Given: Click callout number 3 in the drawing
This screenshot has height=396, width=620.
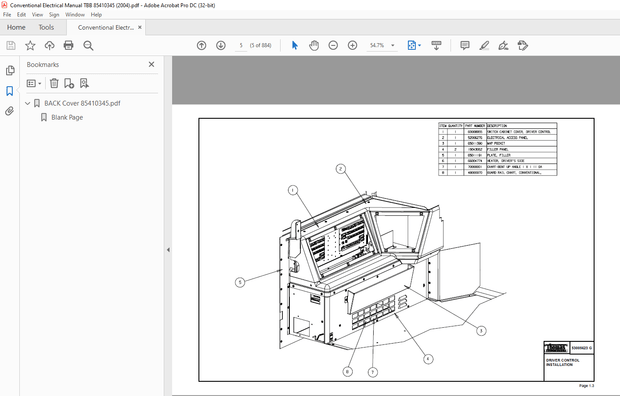Looking at the screenshot, I should pos(481,331).
